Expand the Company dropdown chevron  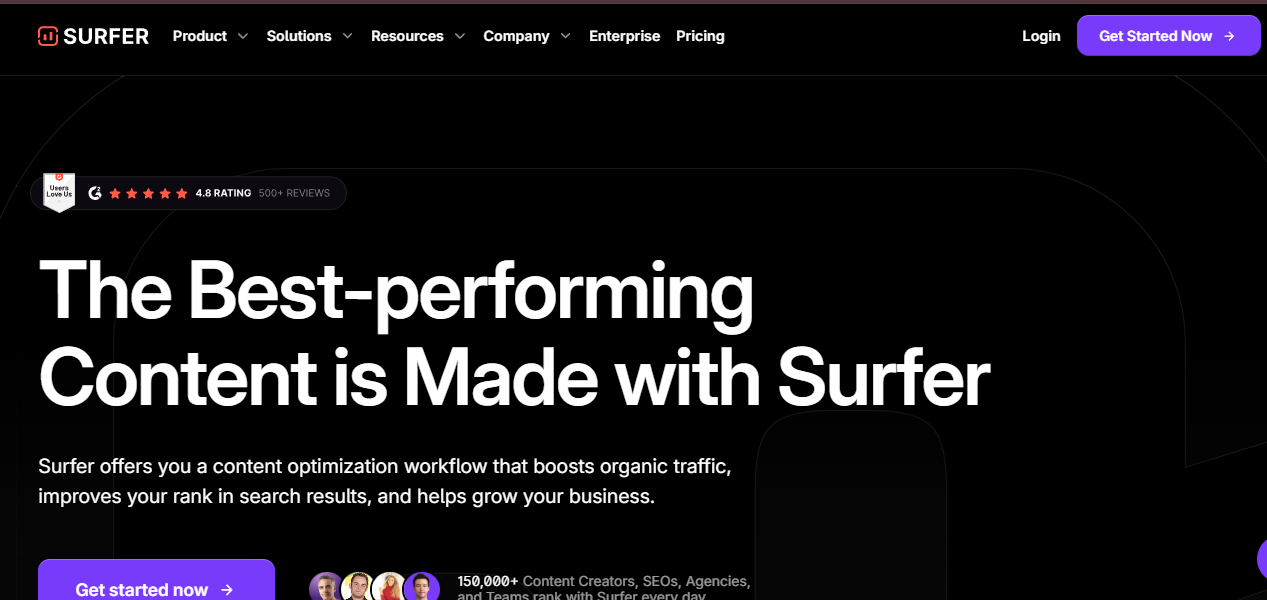click(565, 36)
